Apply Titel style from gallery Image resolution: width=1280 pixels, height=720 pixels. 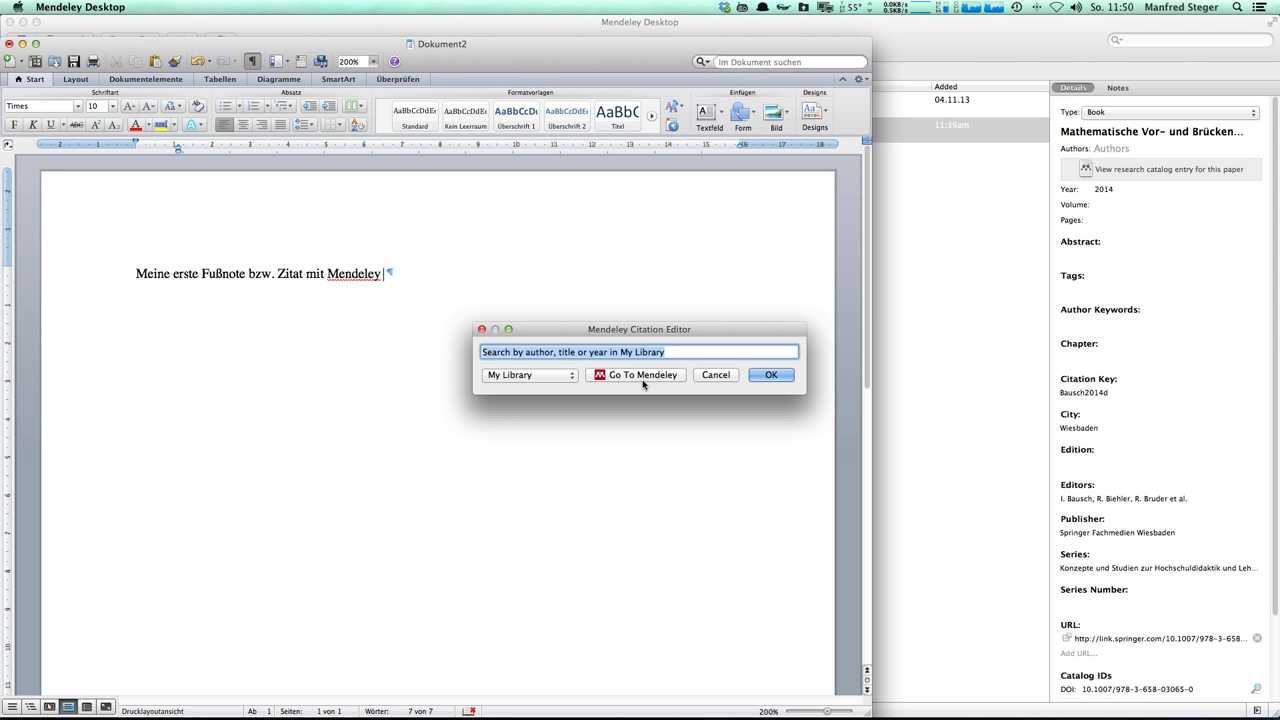coord(617,116)
